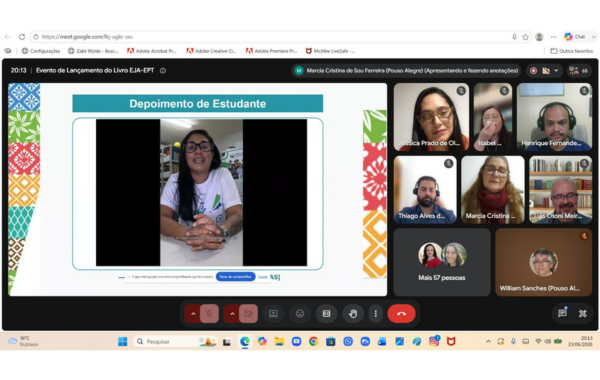Toggle closed captions in the call bar
The height and width of the screenshot is (380, 600).
(x=326, y=314)
